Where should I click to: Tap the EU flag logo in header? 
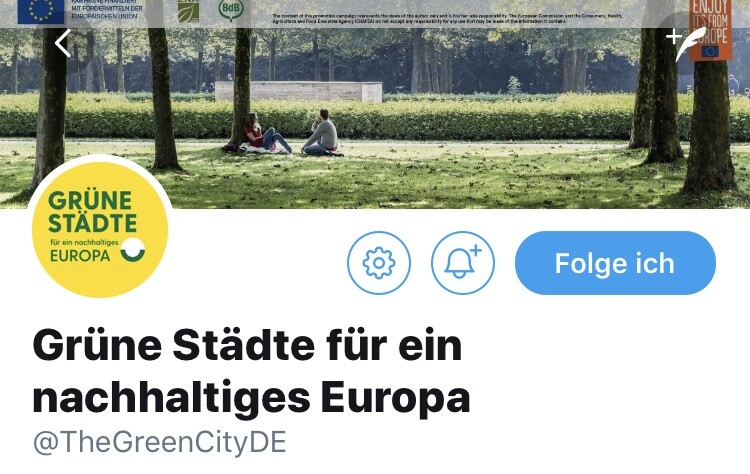41,11
